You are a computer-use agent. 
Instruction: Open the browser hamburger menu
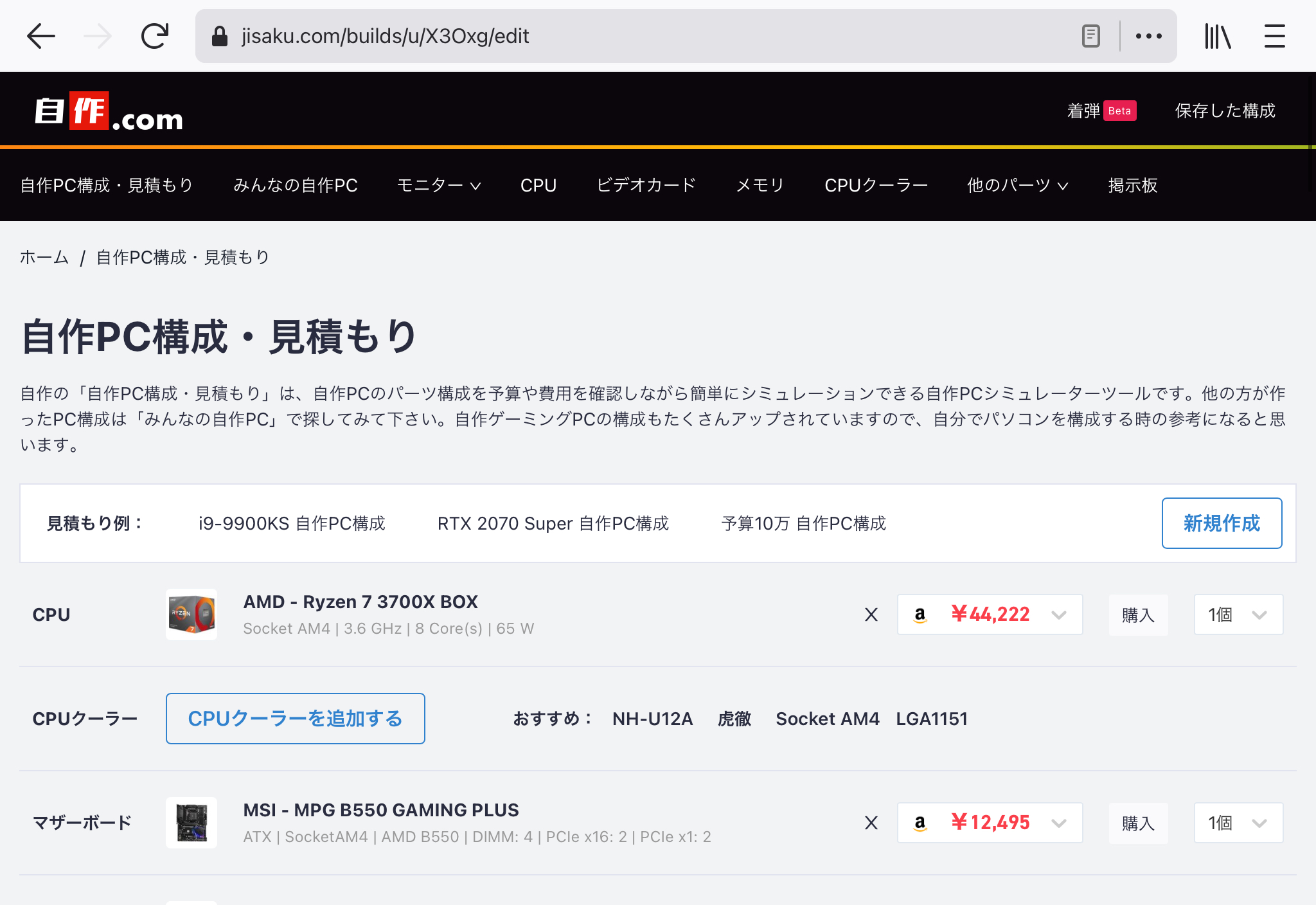(1274, 36)
